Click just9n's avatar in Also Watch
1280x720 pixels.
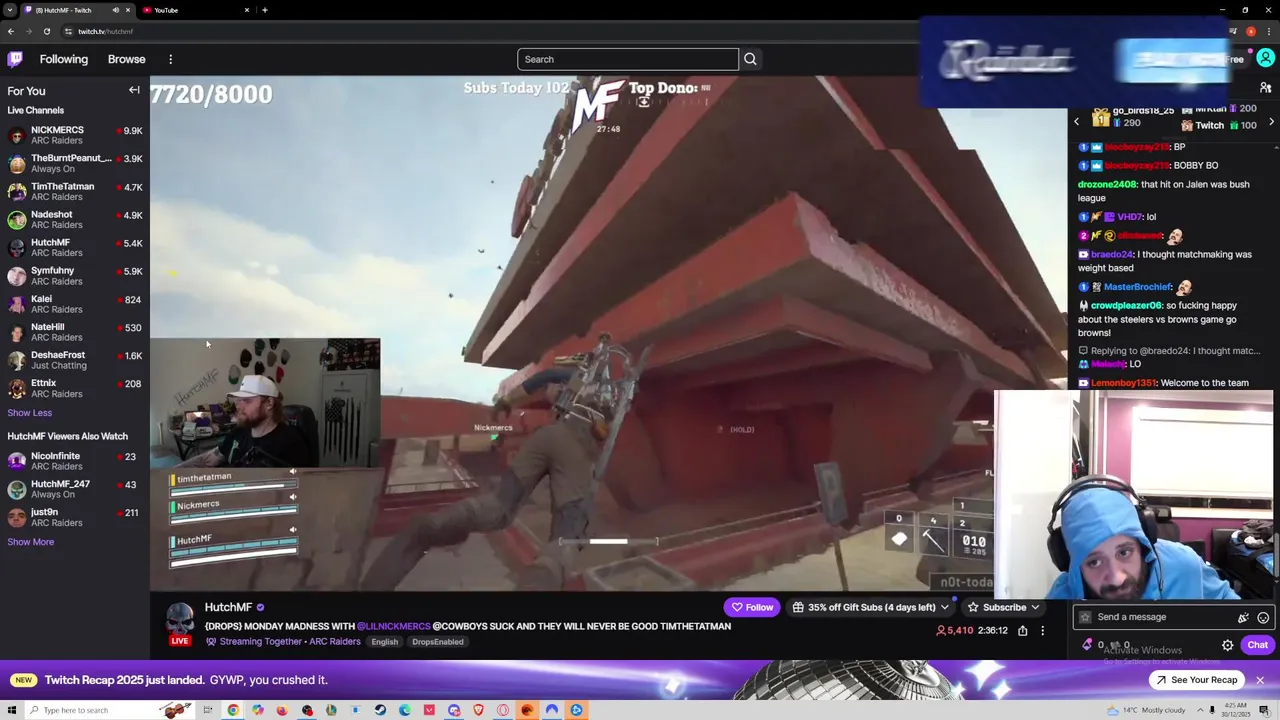tap(16, 517)
